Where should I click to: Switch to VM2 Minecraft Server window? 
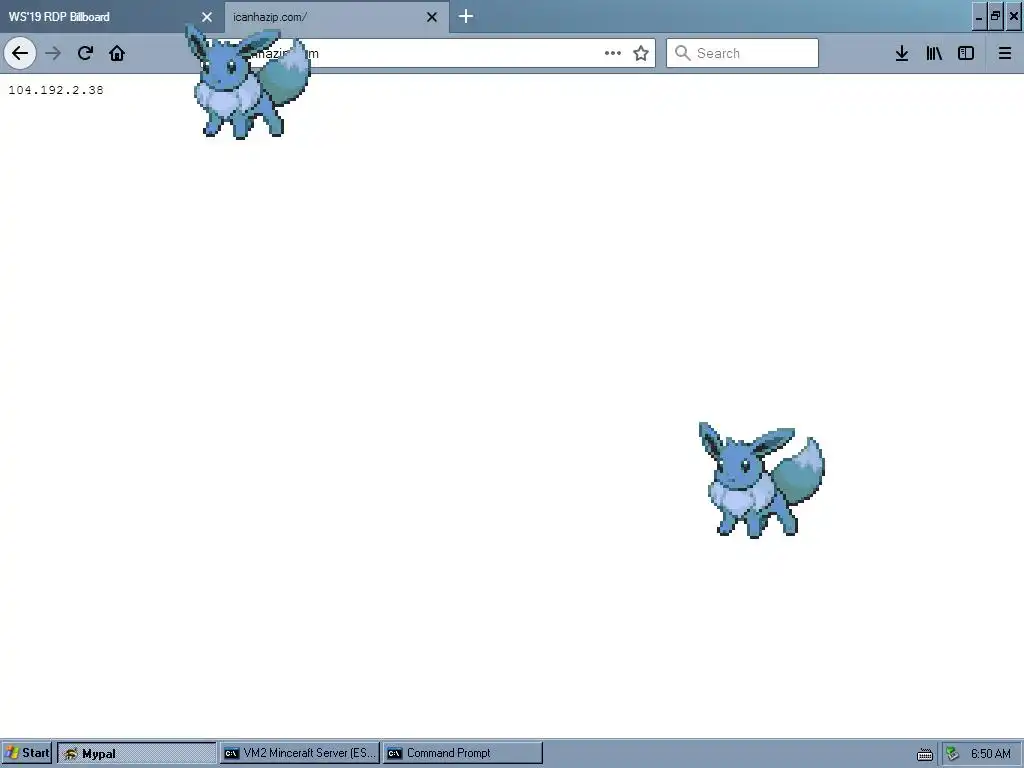[x=299, y=753]
